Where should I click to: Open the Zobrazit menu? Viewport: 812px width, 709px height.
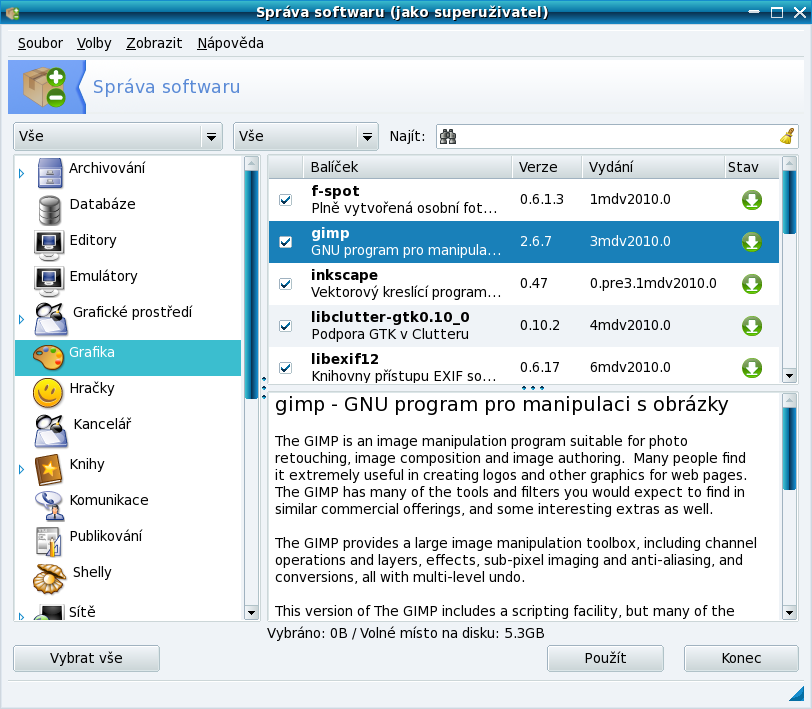pyautogui.click(x=154, y=43)
